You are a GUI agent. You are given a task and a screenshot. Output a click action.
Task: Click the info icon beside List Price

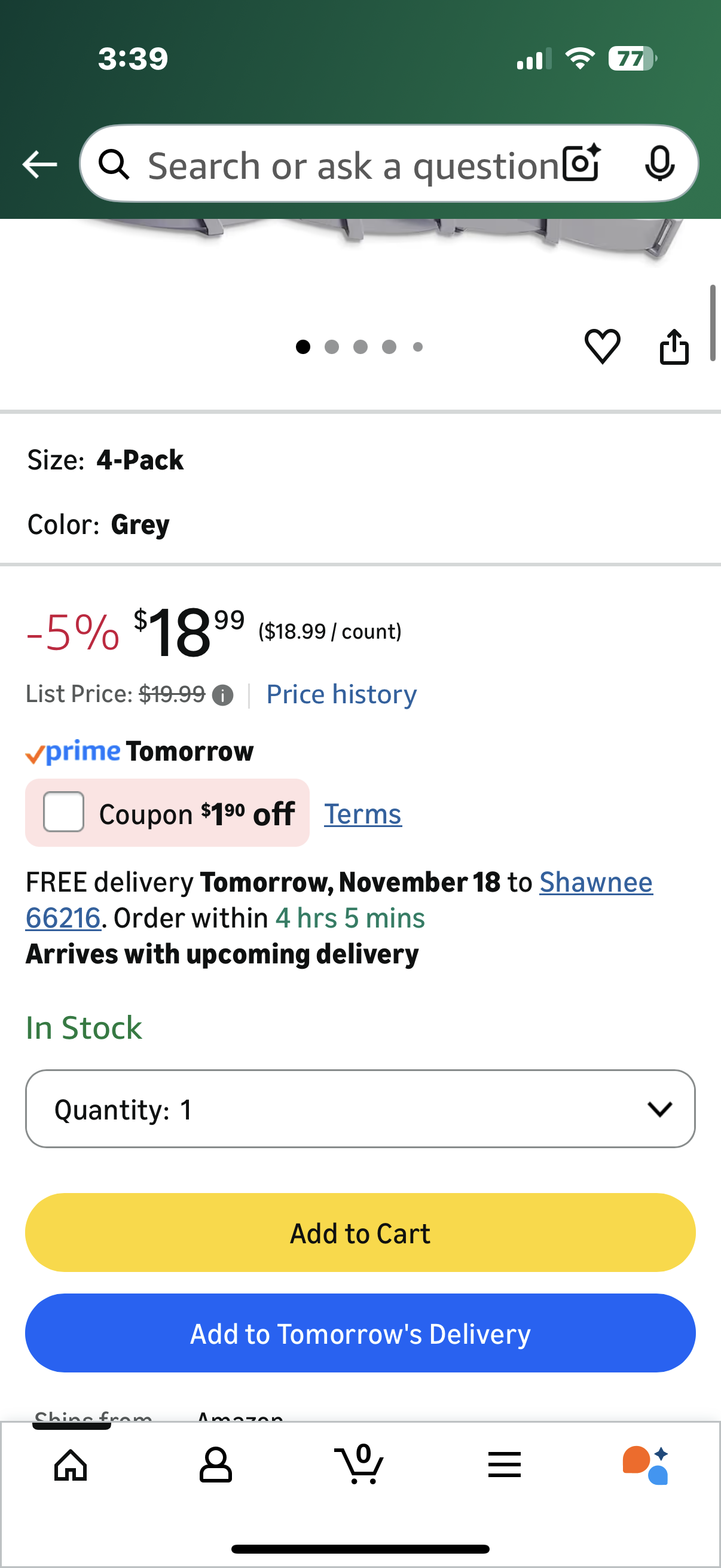[x=222, y=694]
